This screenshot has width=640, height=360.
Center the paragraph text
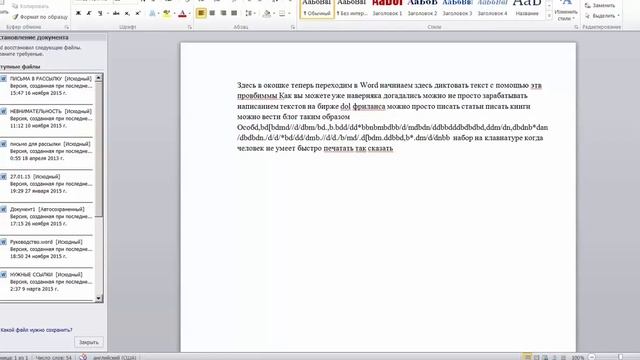click(x=212, y=13)
